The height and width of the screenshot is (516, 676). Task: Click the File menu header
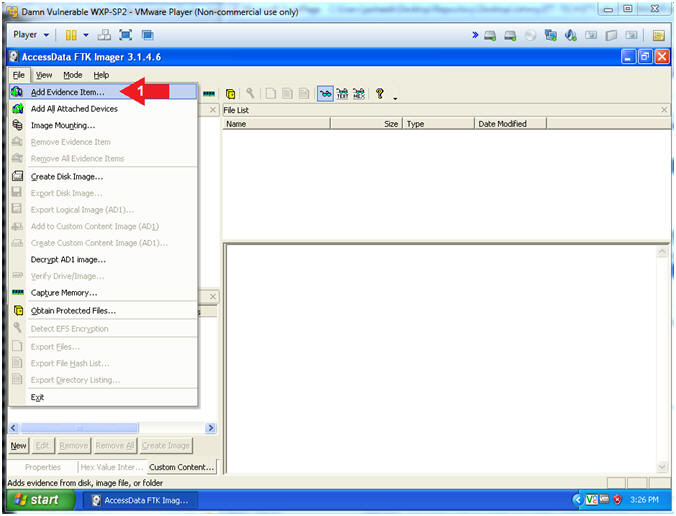[x=19, y=75]
